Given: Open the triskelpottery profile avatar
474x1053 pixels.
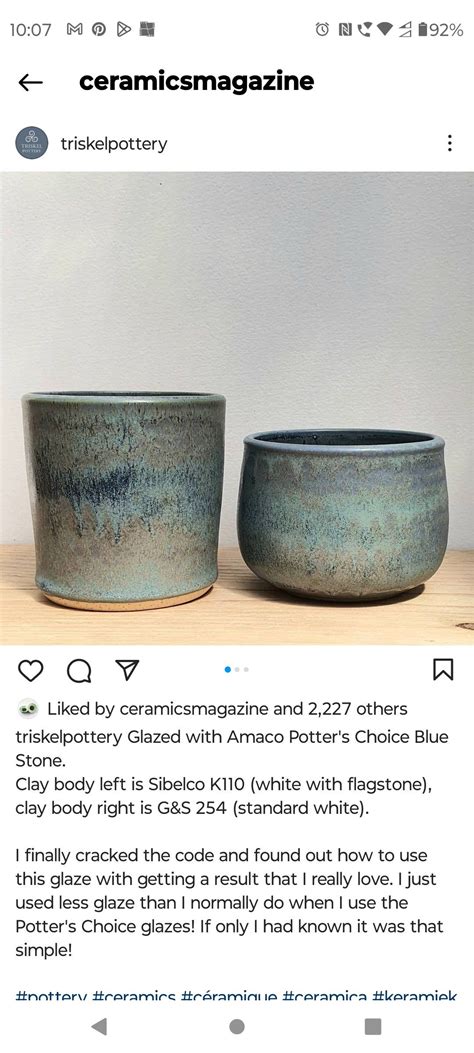Looking at the screenshot, I should [32, 143].
